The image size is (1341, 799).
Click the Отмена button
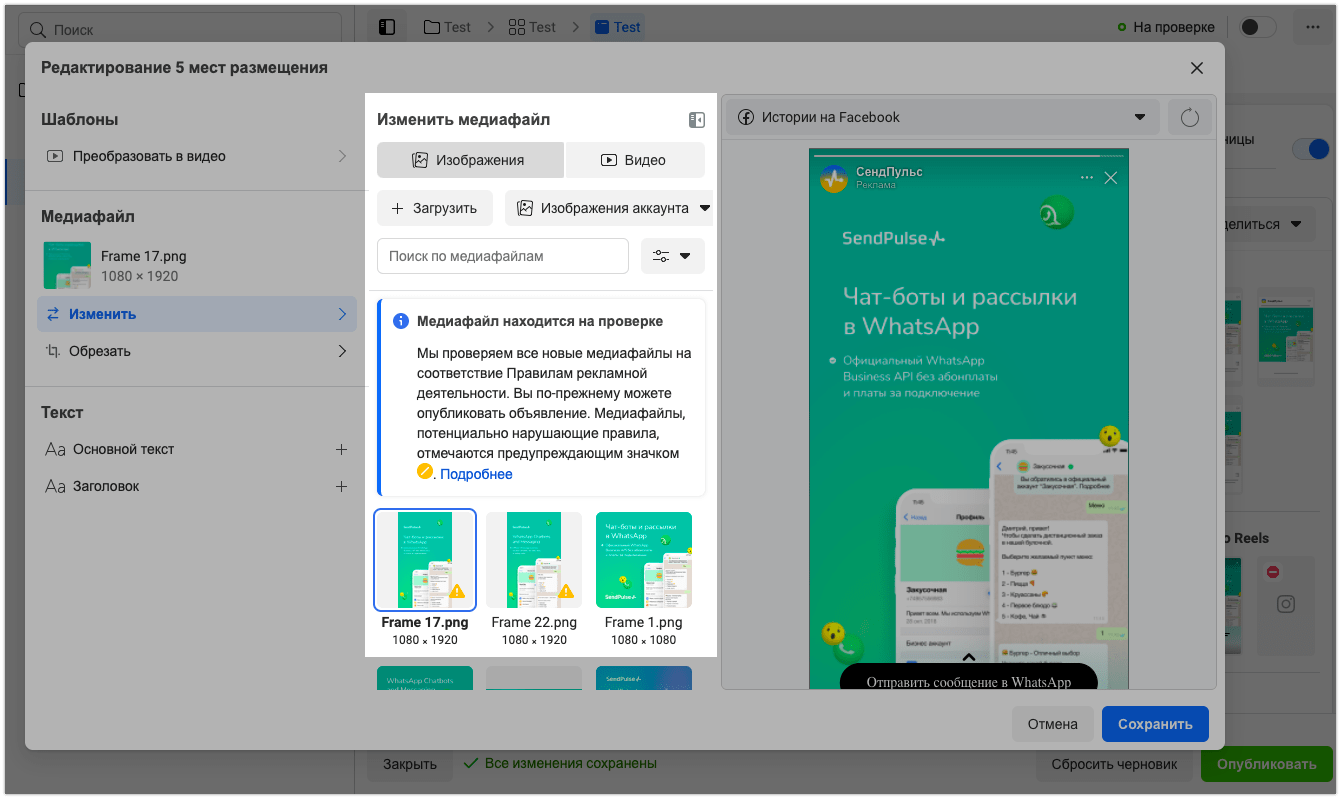[1052, 724]
